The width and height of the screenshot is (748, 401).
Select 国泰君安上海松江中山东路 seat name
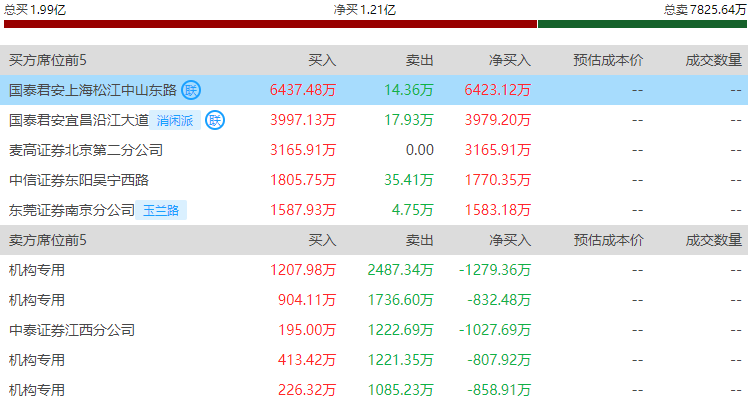click(x=93, y=90)
